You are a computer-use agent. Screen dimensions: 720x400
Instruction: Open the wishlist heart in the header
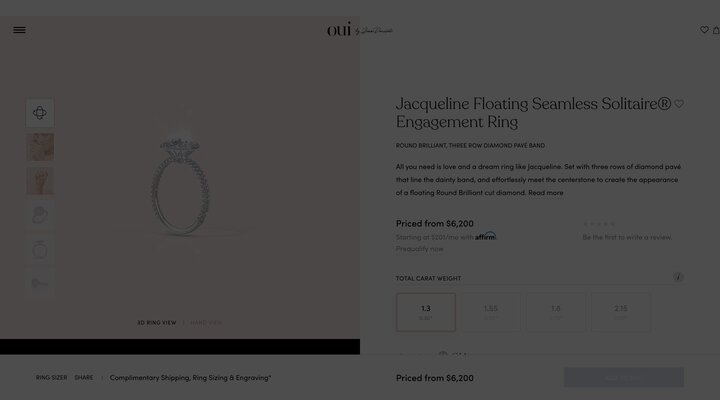pos(704,30)
